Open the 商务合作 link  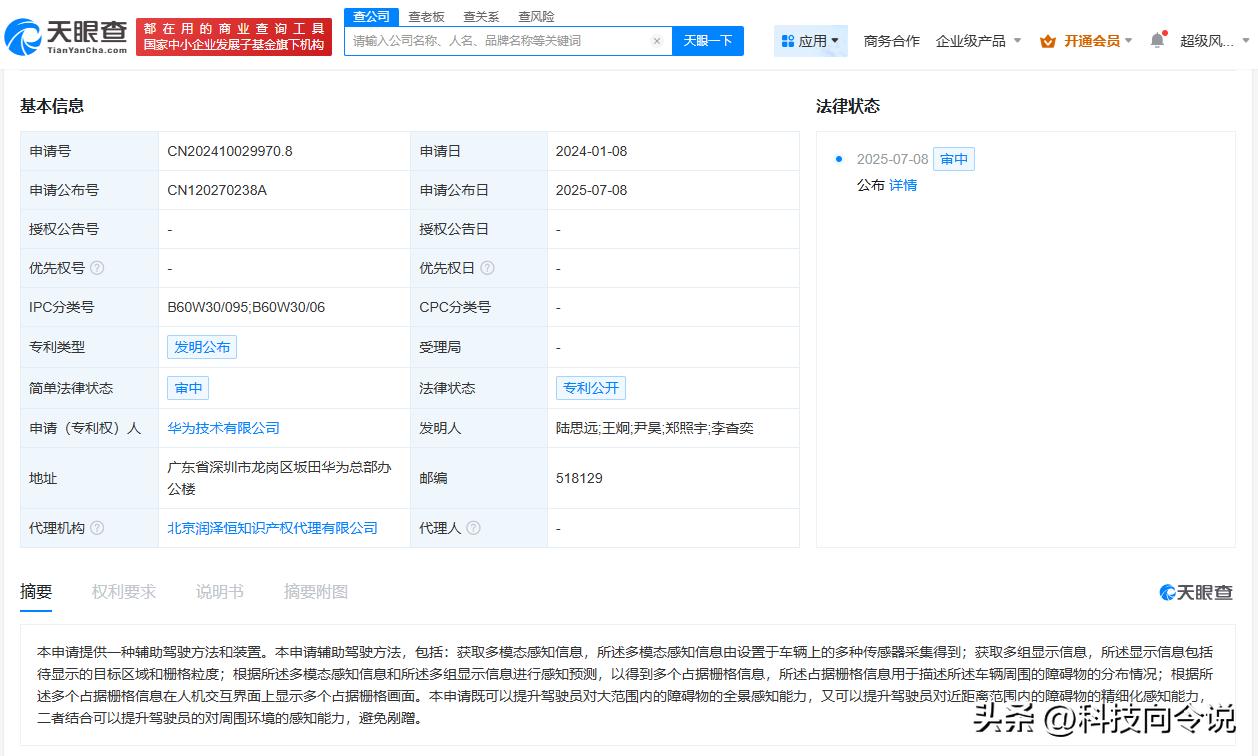click(891, 41)
